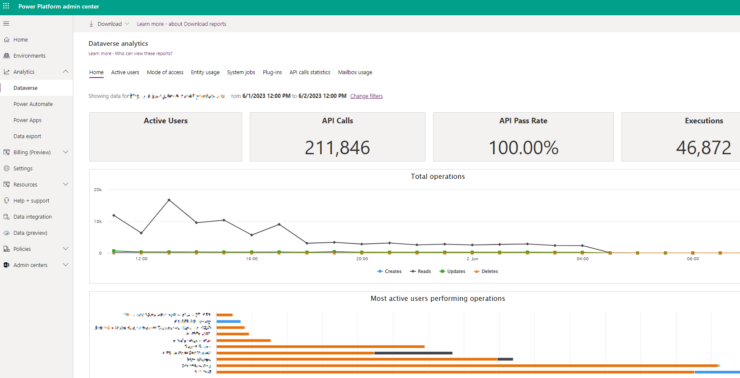Click the Data integration icon
The image size is (740, 378).
7,217
